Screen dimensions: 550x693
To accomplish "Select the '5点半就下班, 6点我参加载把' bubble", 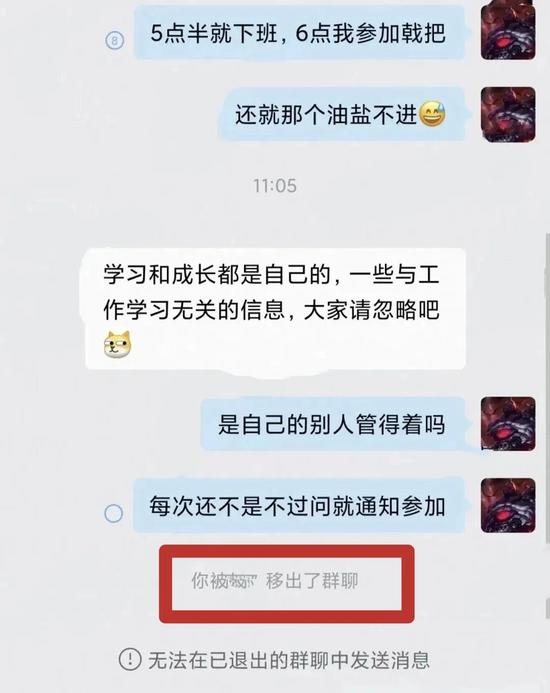I will click(299, 33).
